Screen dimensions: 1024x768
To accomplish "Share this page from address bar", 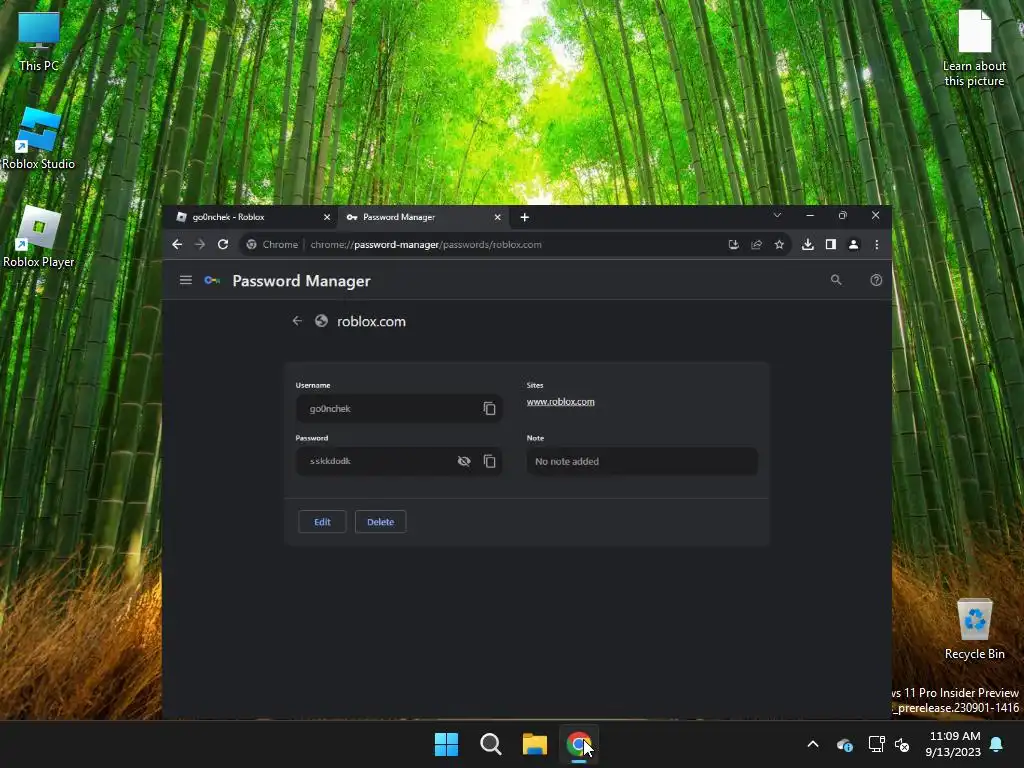I will tap(756, 244).
